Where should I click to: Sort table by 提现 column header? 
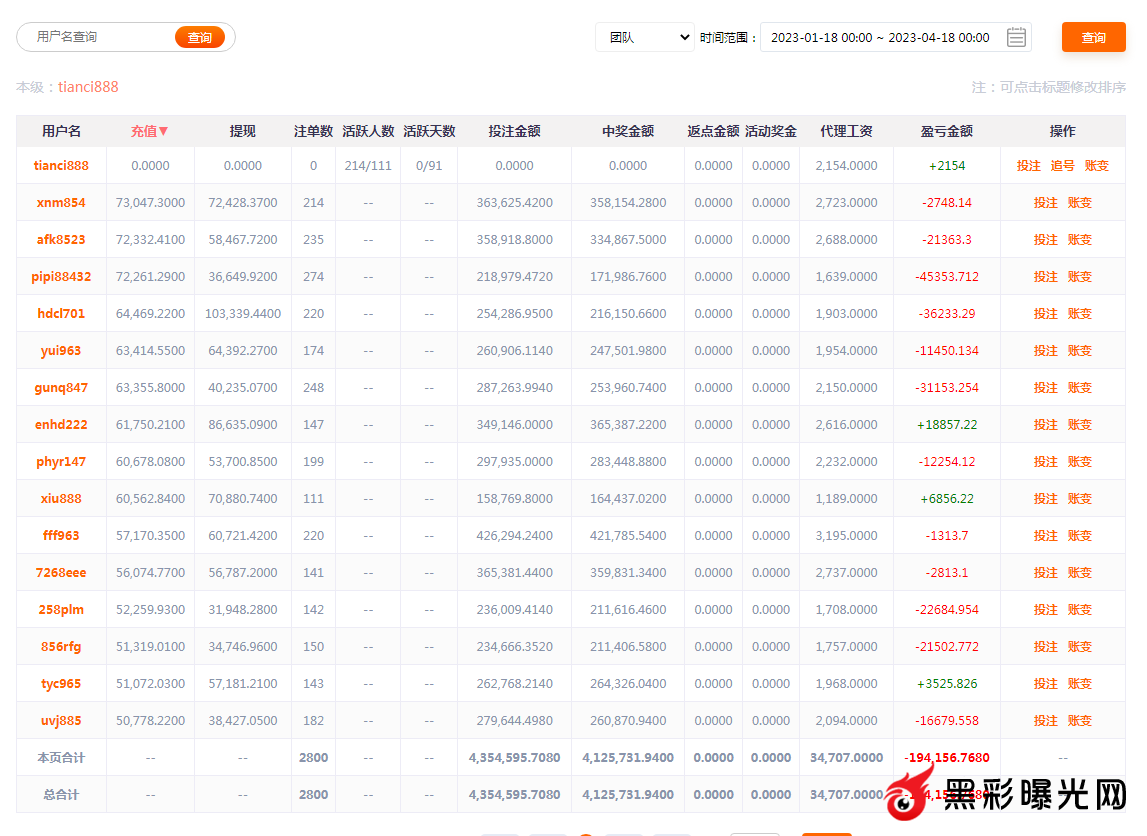point(243,131)
